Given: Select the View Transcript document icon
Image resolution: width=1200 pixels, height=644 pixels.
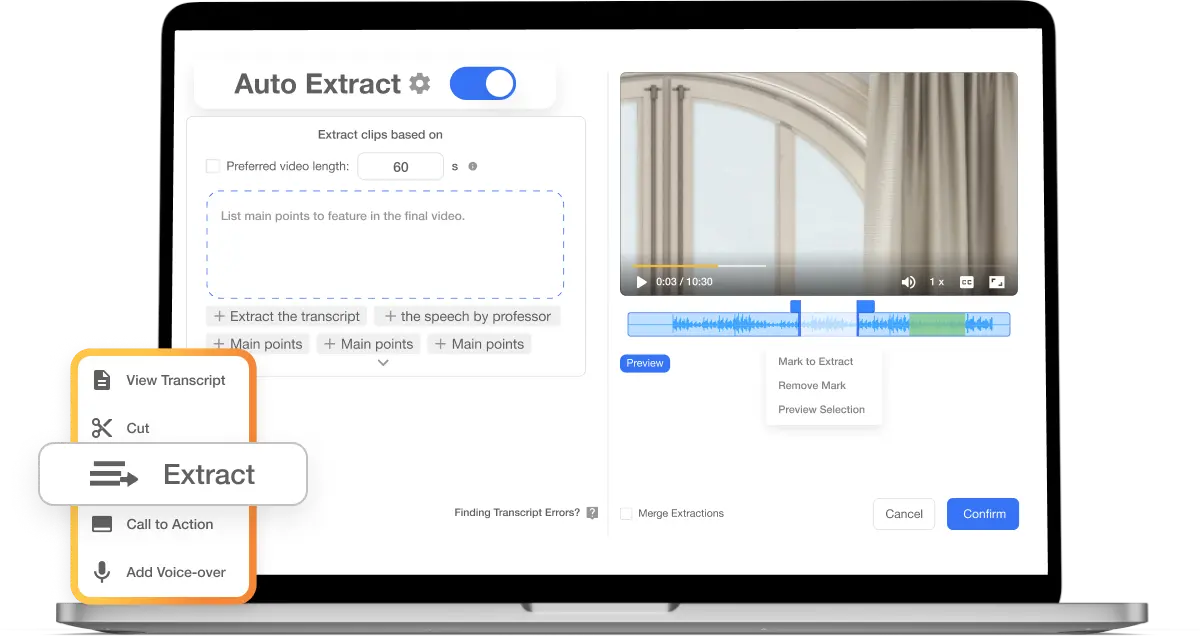Looking at the screenshot, I should [102, 380].
